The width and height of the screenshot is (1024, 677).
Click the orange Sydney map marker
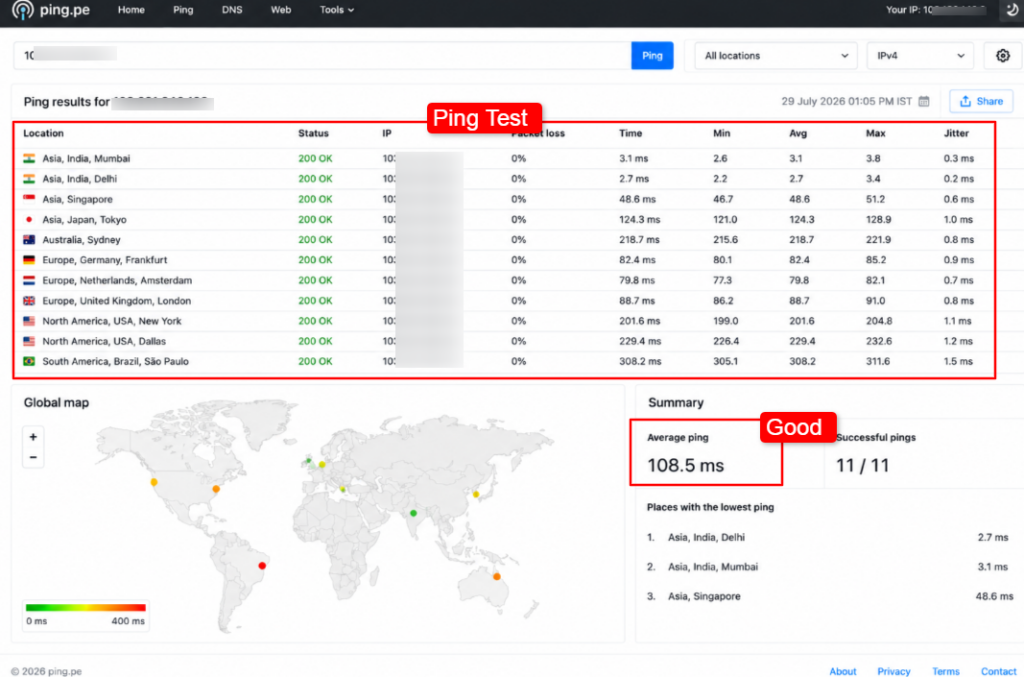coord(496,576)
